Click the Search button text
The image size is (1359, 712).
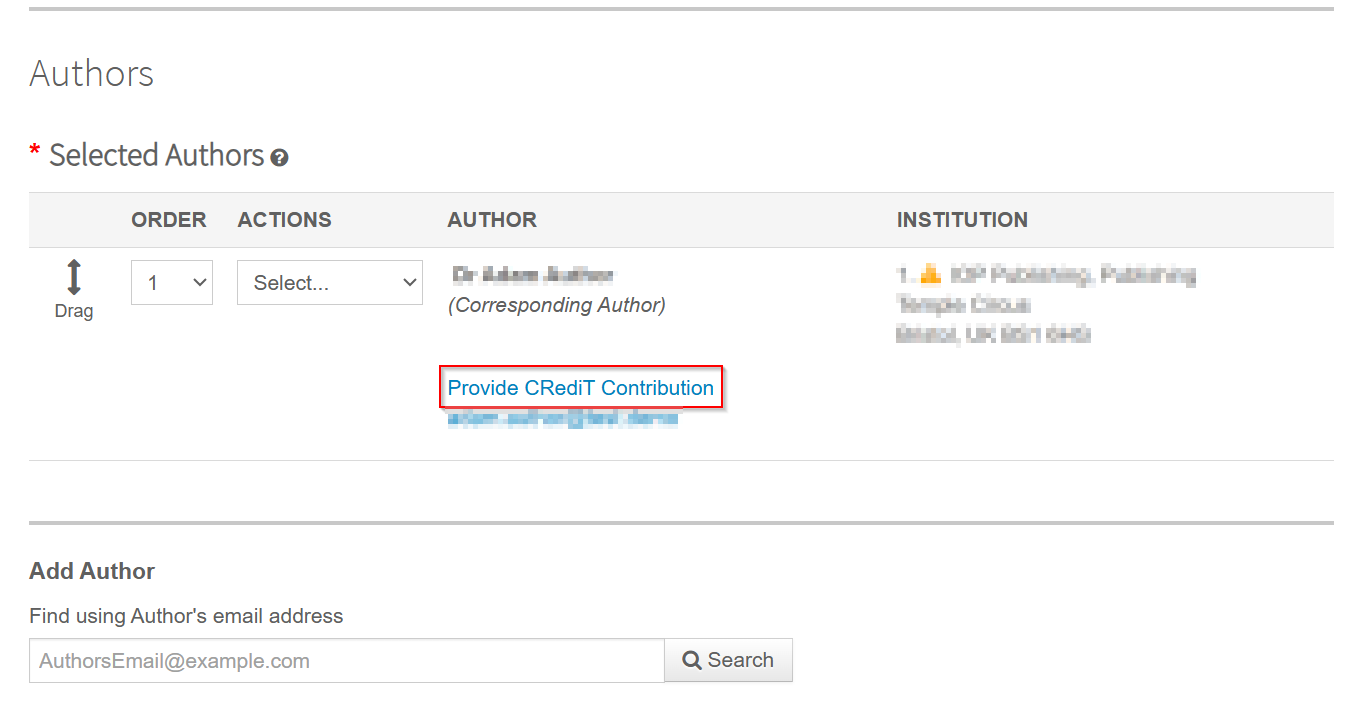741,660
